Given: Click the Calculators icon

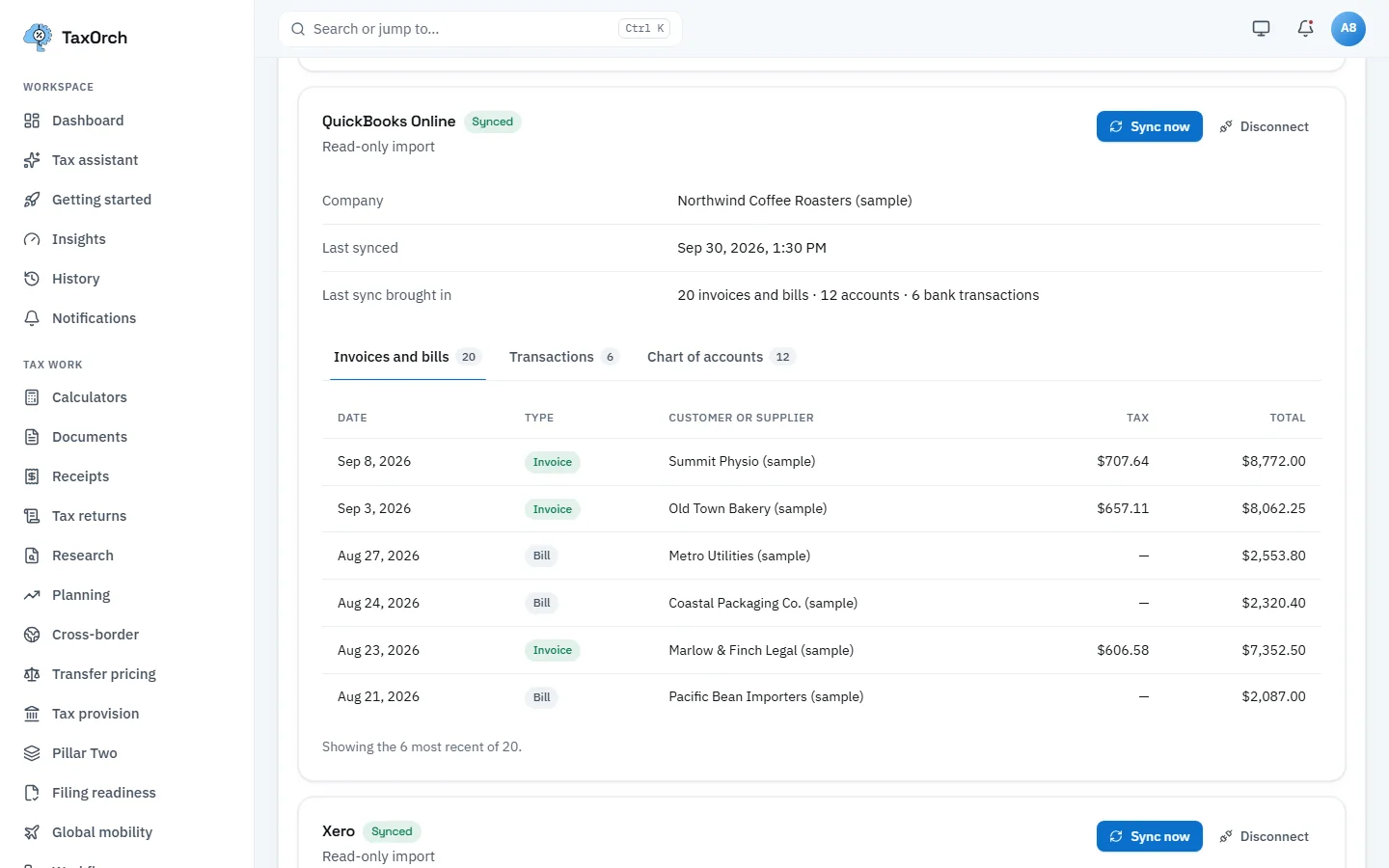Looking at the screenshot, I should (32, 397).
